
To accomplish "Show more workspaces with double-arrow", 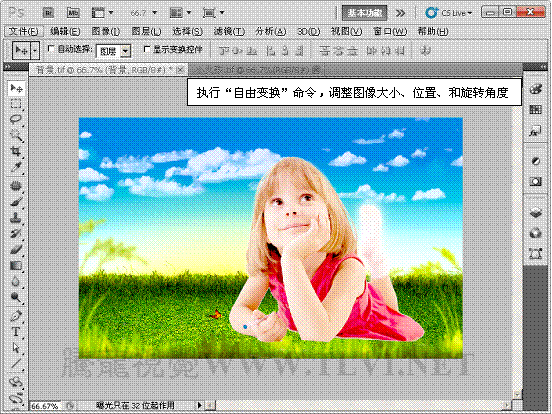I will pos(400,13).
